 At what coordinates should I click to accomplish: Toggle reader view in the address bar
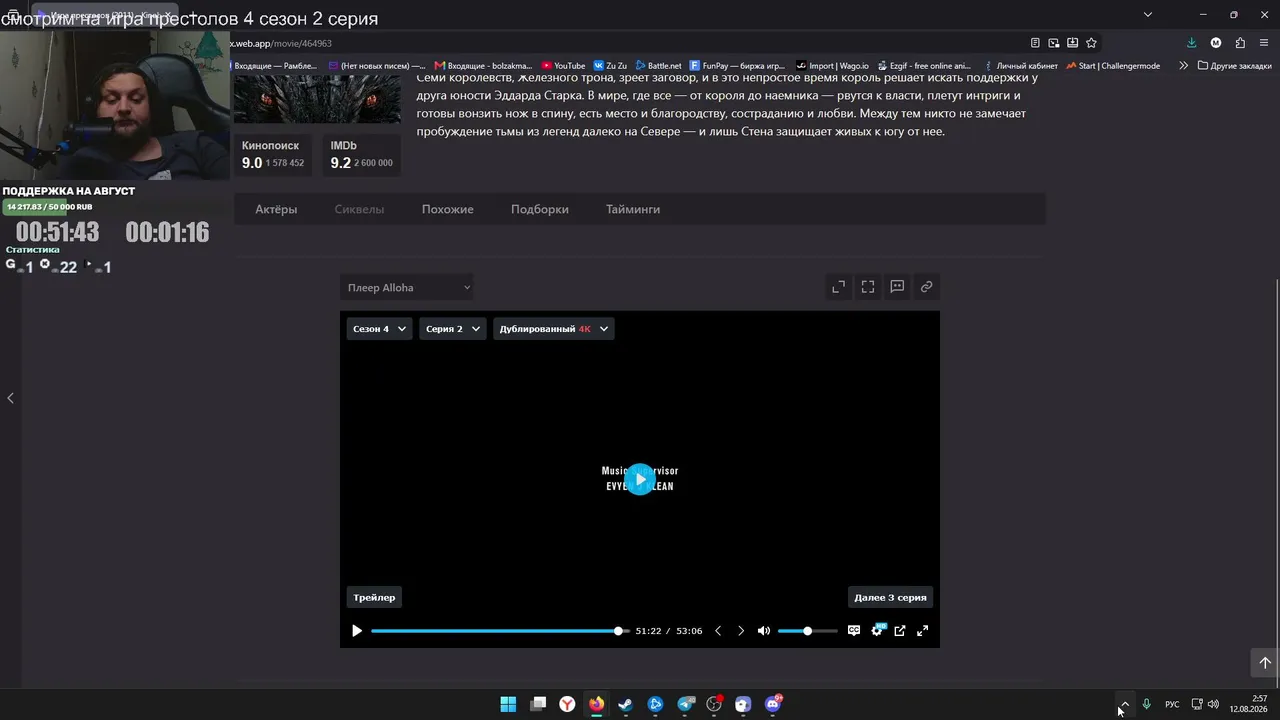coord(1035,43)
